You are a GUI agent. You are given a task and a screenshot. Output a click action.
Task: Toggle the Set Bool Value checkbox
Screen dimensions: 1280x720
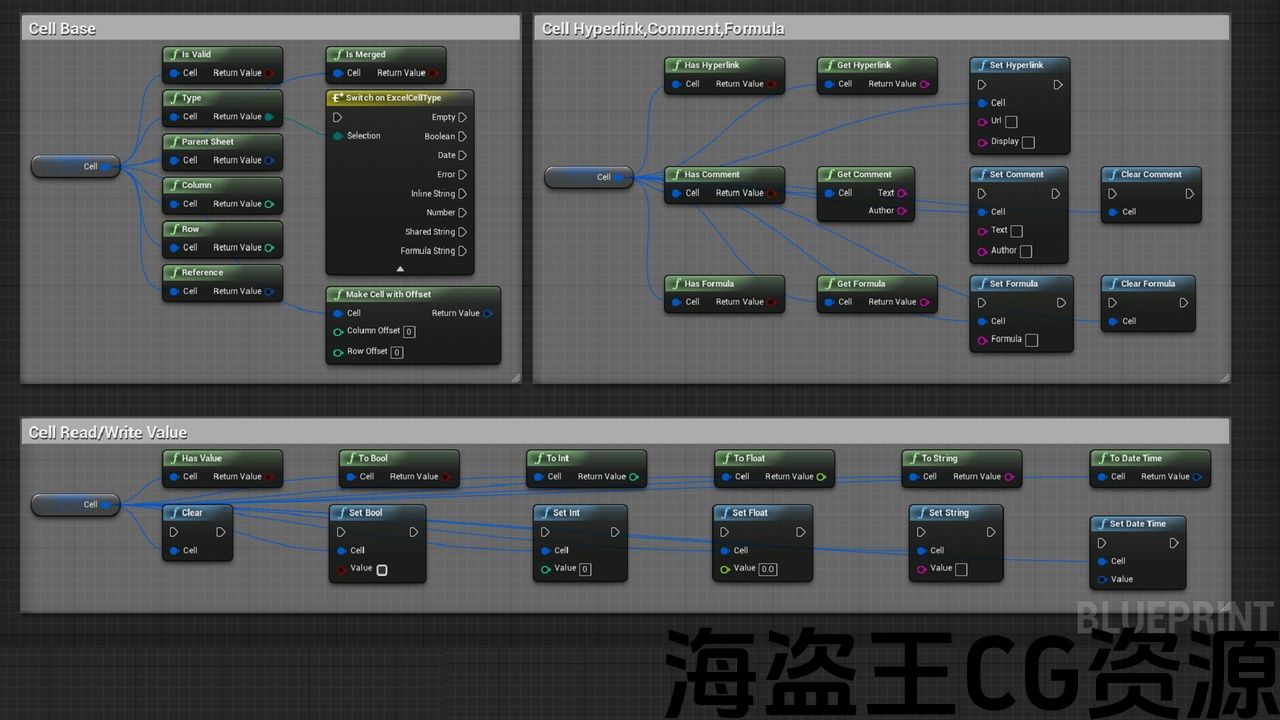coord(381,570)
